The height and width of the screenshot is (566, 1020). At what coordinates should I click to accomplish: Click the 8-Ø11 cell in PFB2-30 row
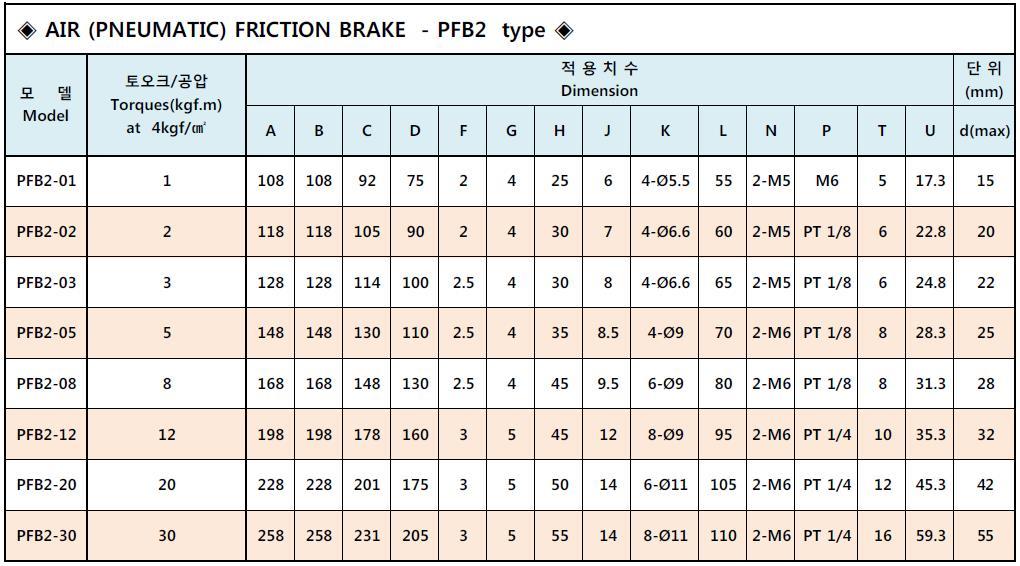click(x=665, y=536)
